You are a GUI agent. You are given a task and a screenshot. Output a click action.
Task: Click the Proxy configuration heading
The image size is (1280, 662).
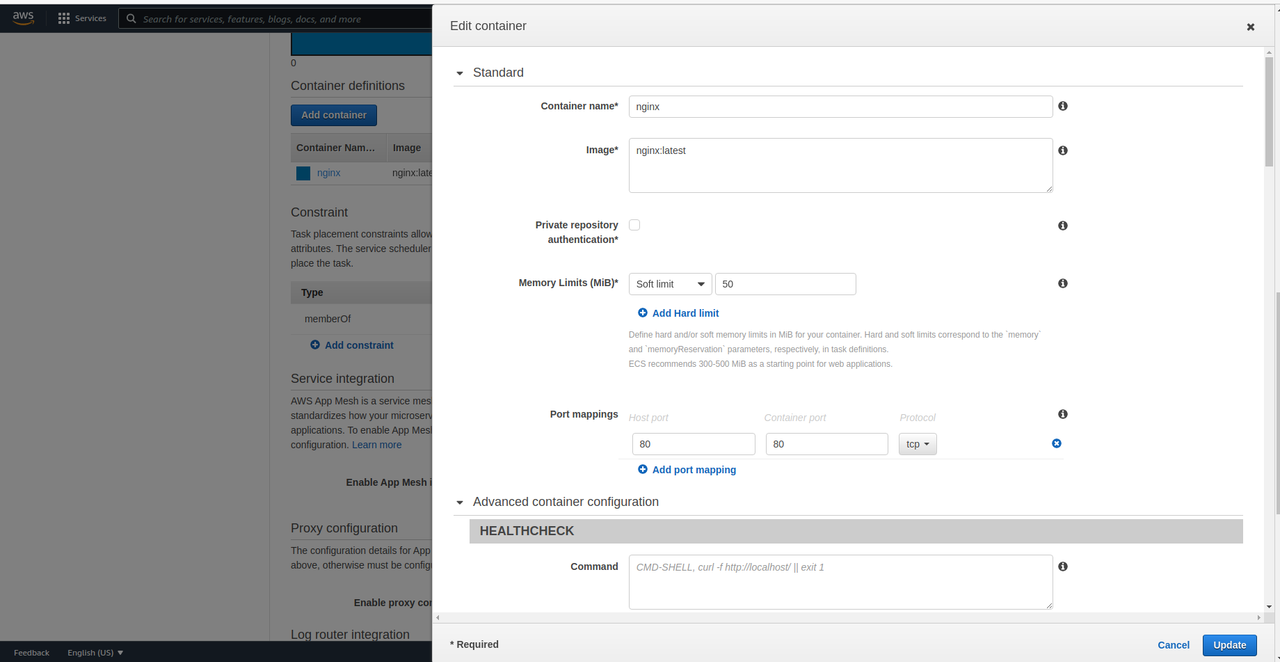click(344, 528)
